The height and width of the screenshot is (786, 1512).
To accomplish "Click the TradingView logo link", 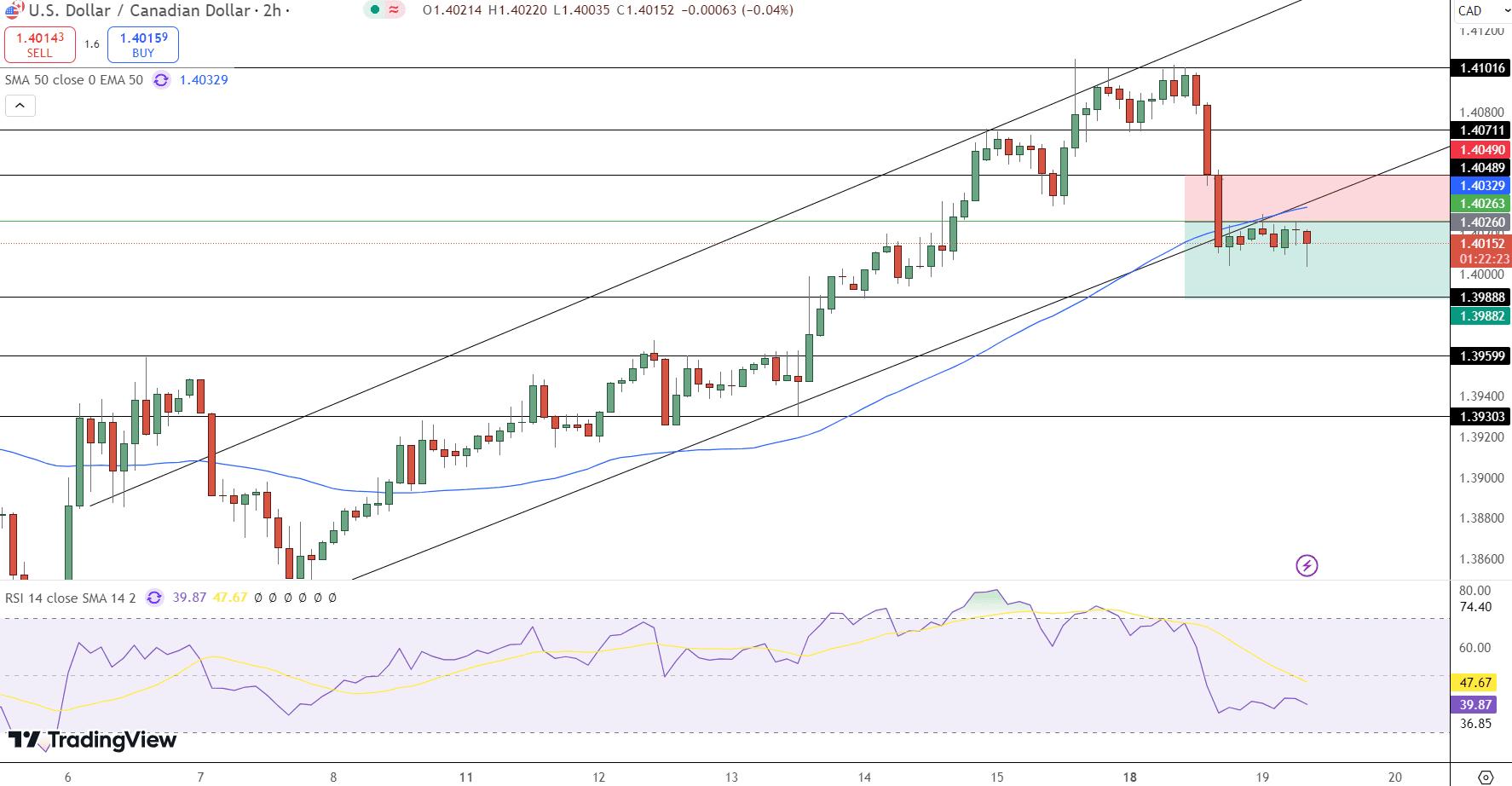I will point(92,740).
